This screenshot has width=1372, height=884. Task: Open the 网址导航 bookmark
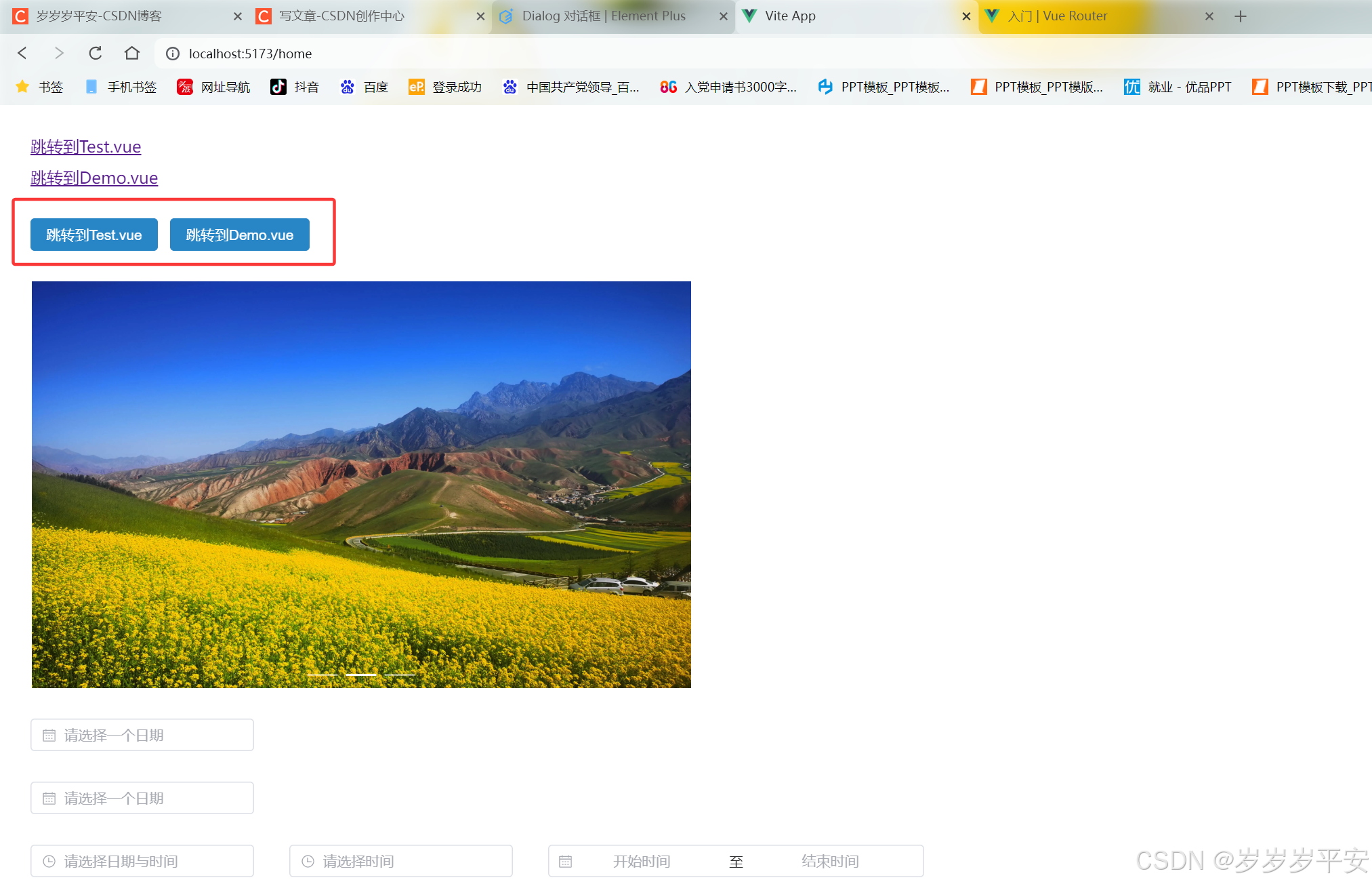pos(213,87)
